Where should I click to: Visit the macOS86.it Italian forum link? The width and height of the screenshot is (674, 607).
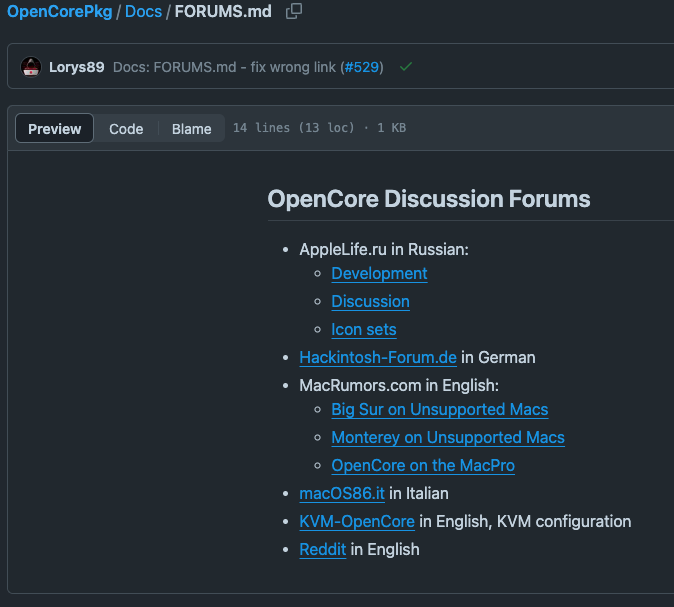342,494
